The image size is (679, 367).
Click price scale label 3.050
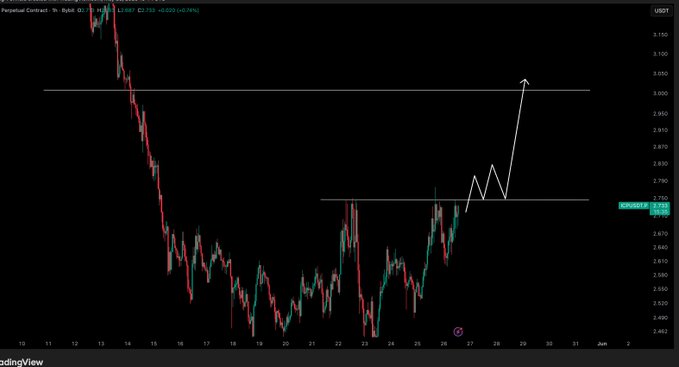pyautogui.click(x=660, y=74)
